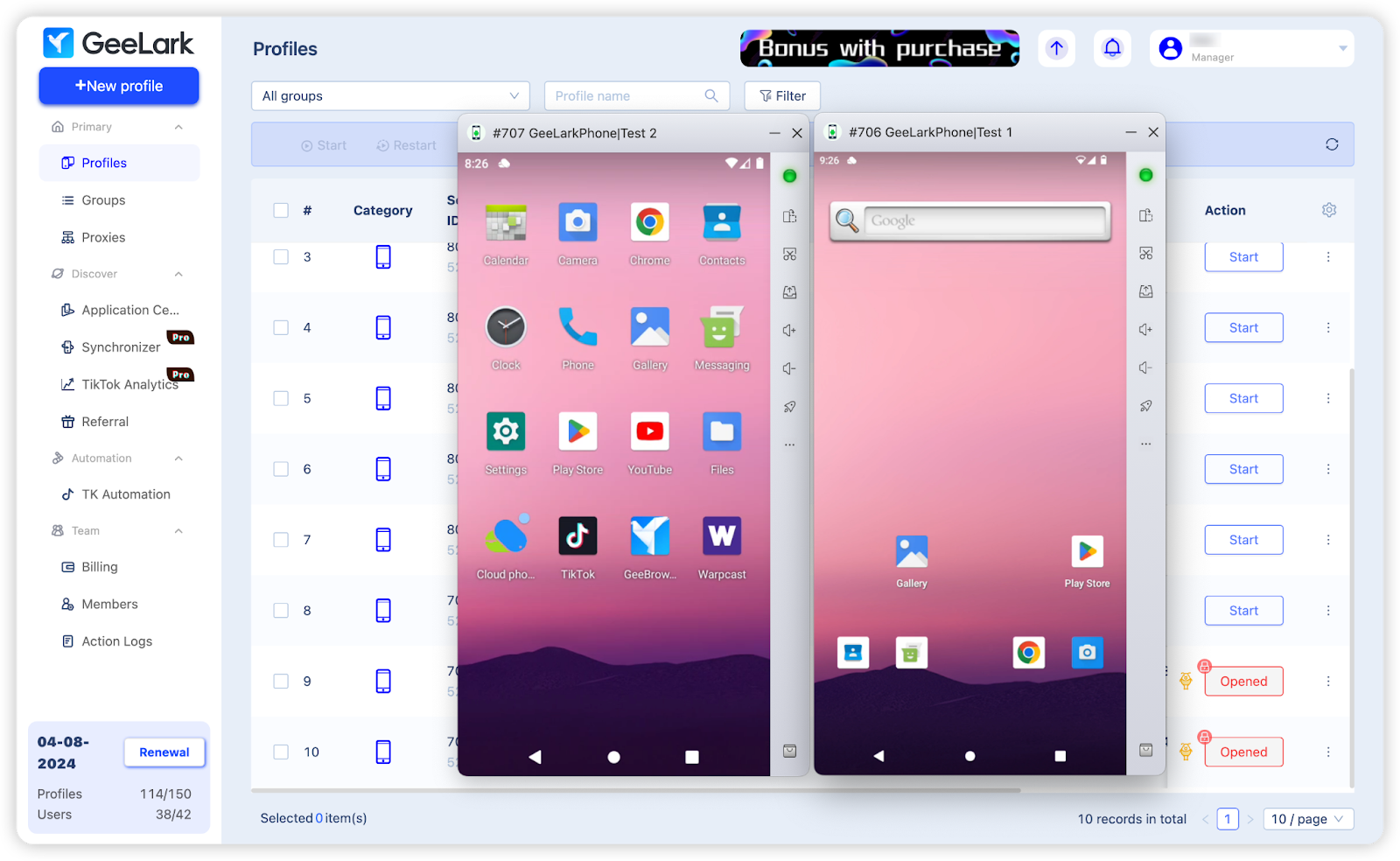
Task: Open the 10 / page size dropdown
Action: (1308, 819)
